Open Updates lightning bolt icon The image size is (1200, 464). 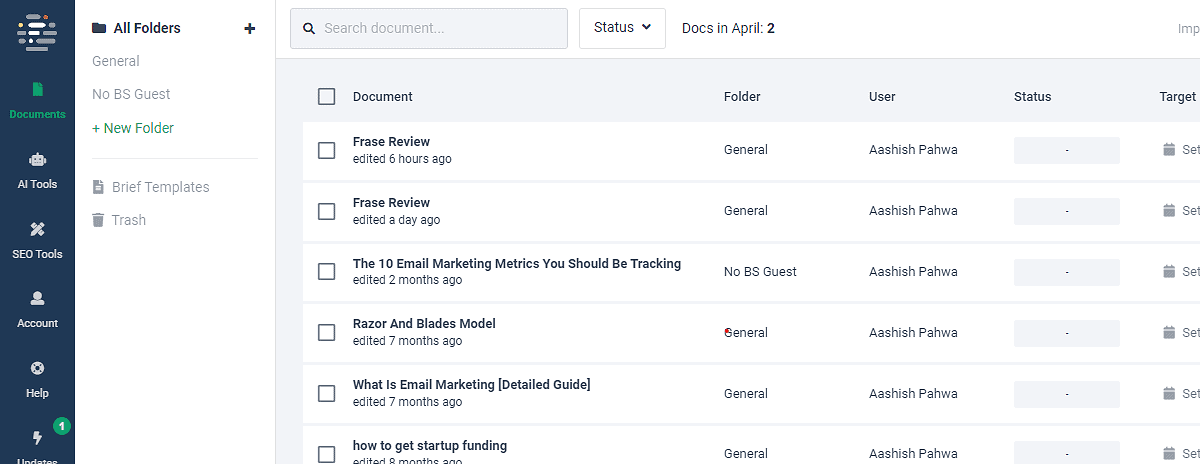[x=37, y=438]
